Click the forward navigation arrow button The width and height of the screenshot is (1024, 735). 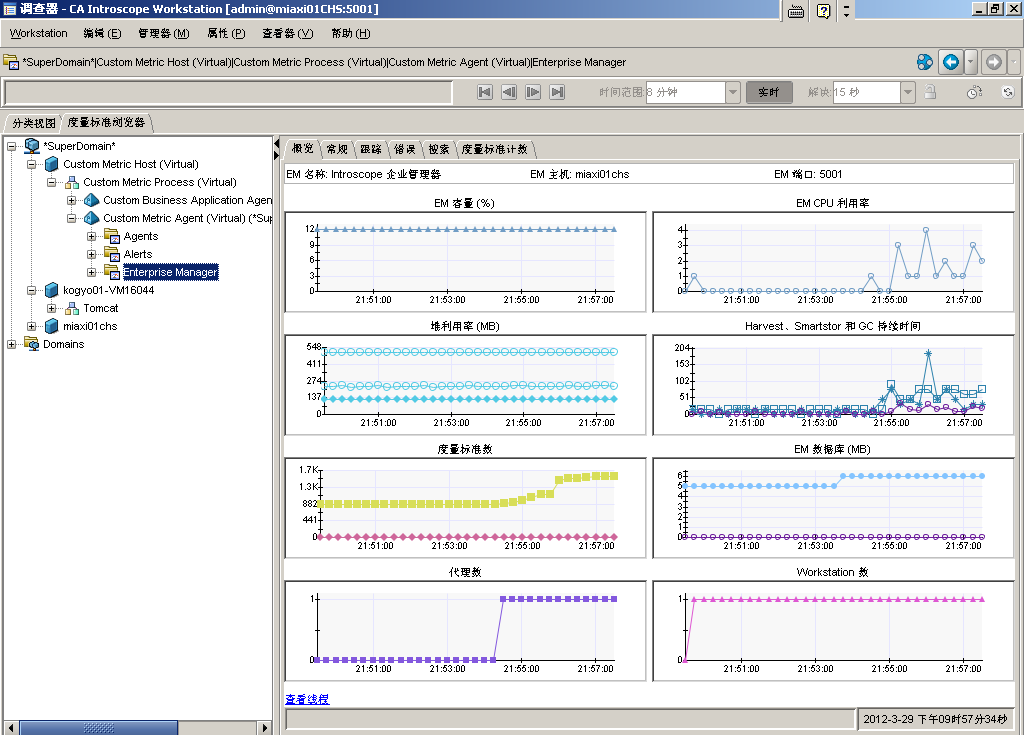coord(993,62)
